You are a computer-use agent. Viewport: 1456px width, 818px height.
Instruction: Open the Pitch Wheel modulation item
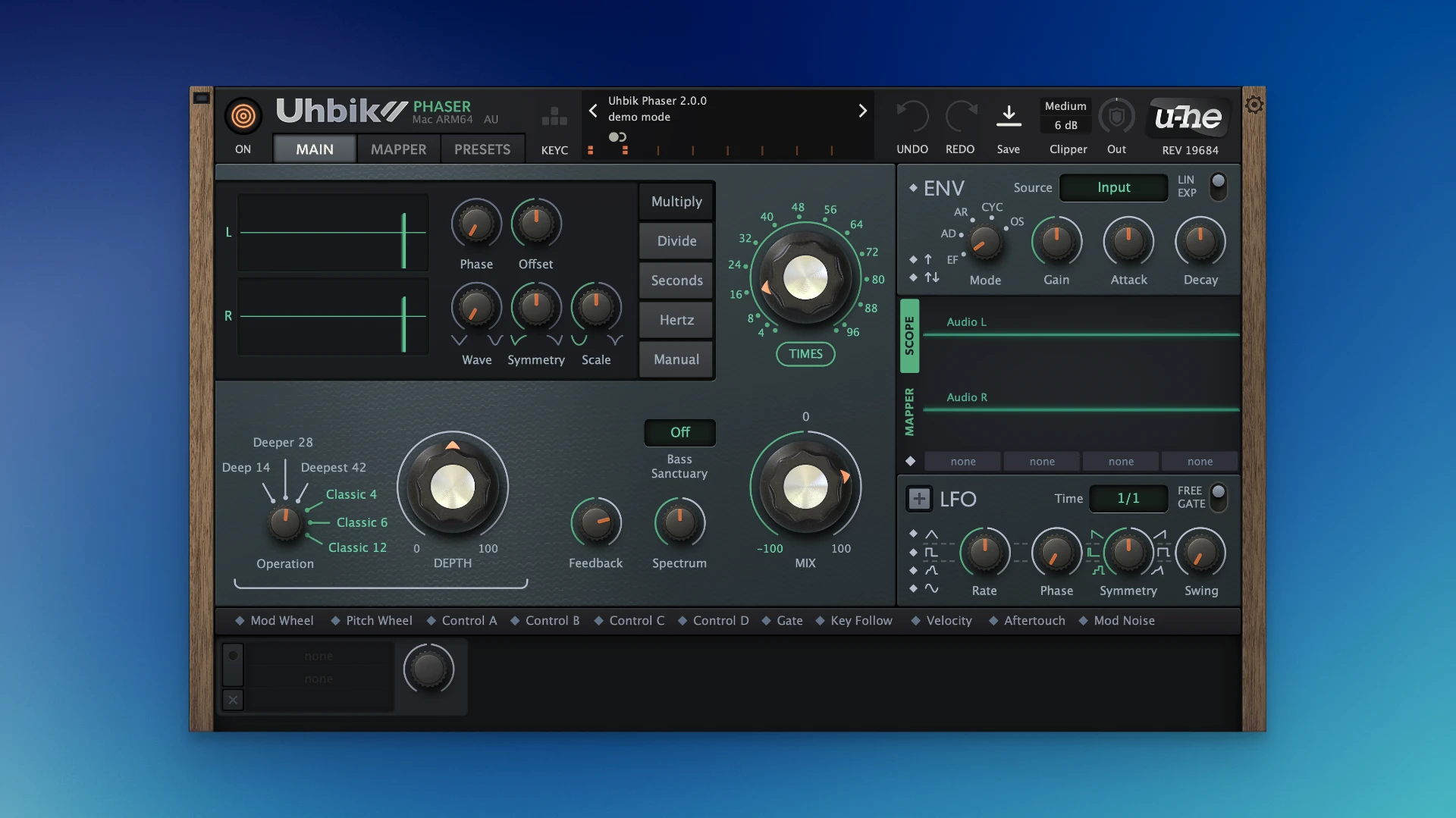pos(372,620)
